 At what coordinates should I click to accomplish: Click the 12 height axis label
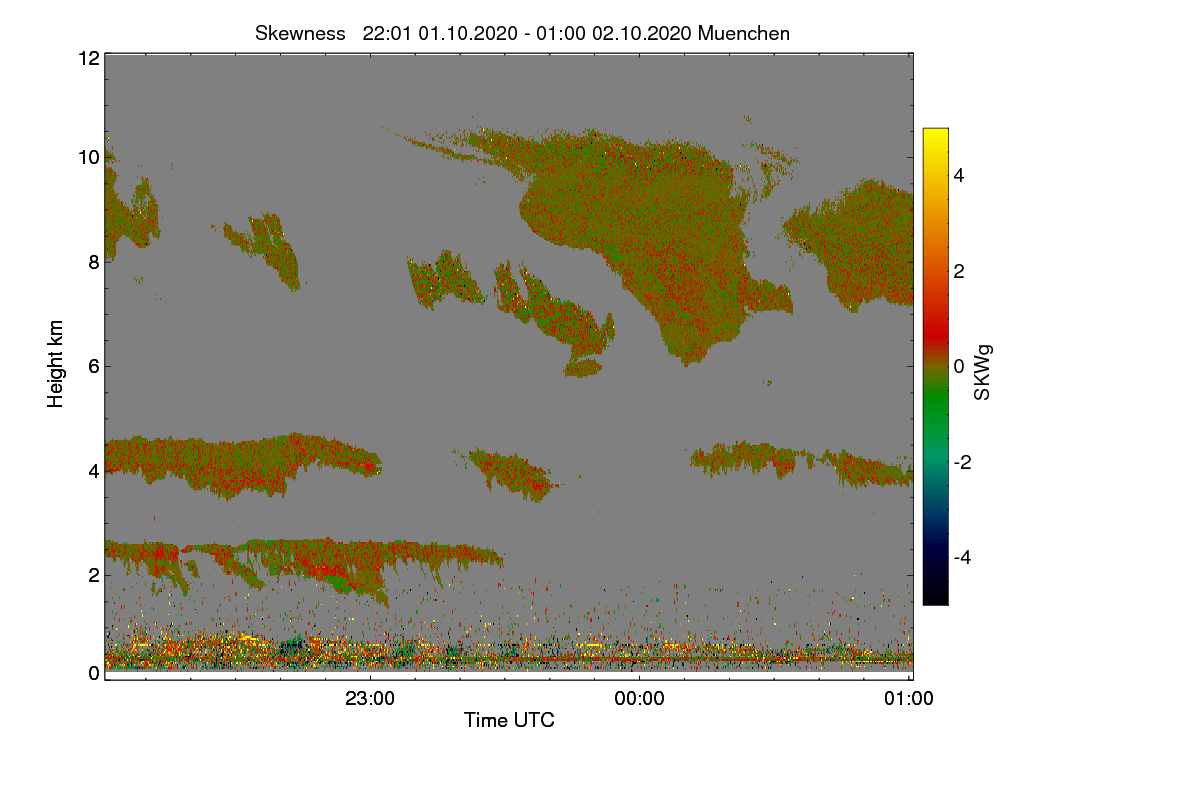tap(88, 58)
